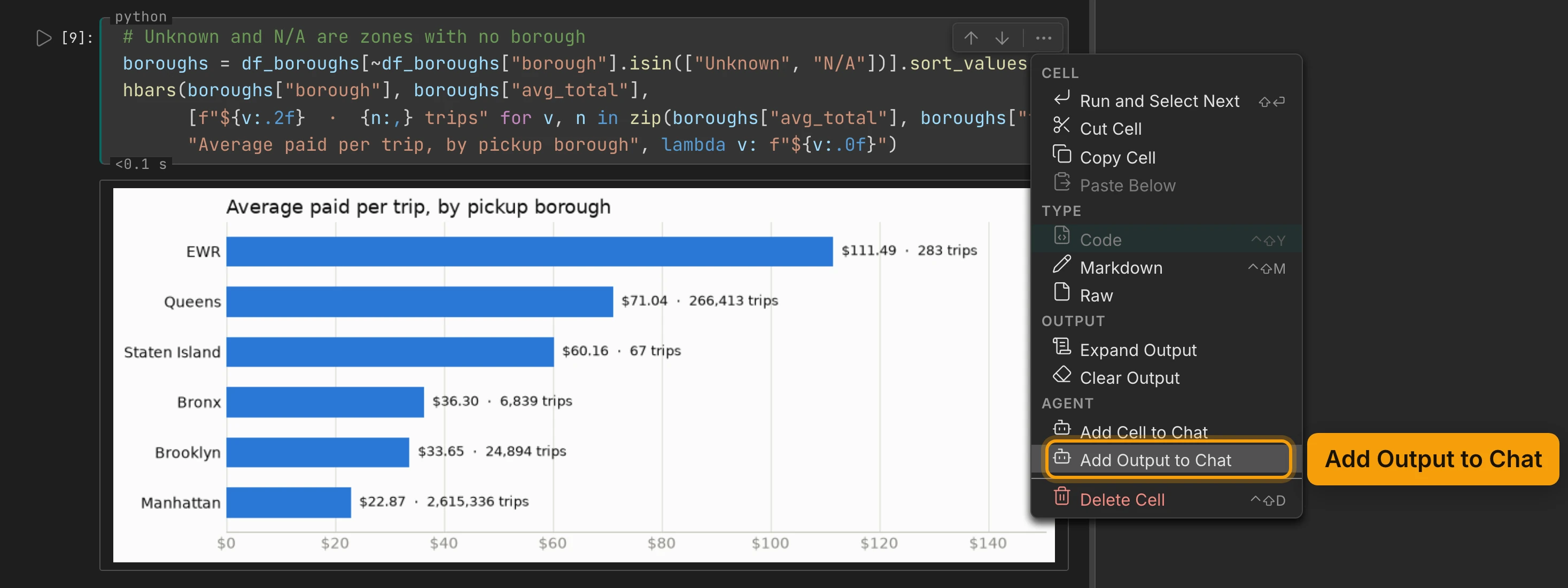The width and height of the screenshot is (1568, 588).
Task: Click the '$71.04 · 266,413 trips' label
Action: [700, 301]
